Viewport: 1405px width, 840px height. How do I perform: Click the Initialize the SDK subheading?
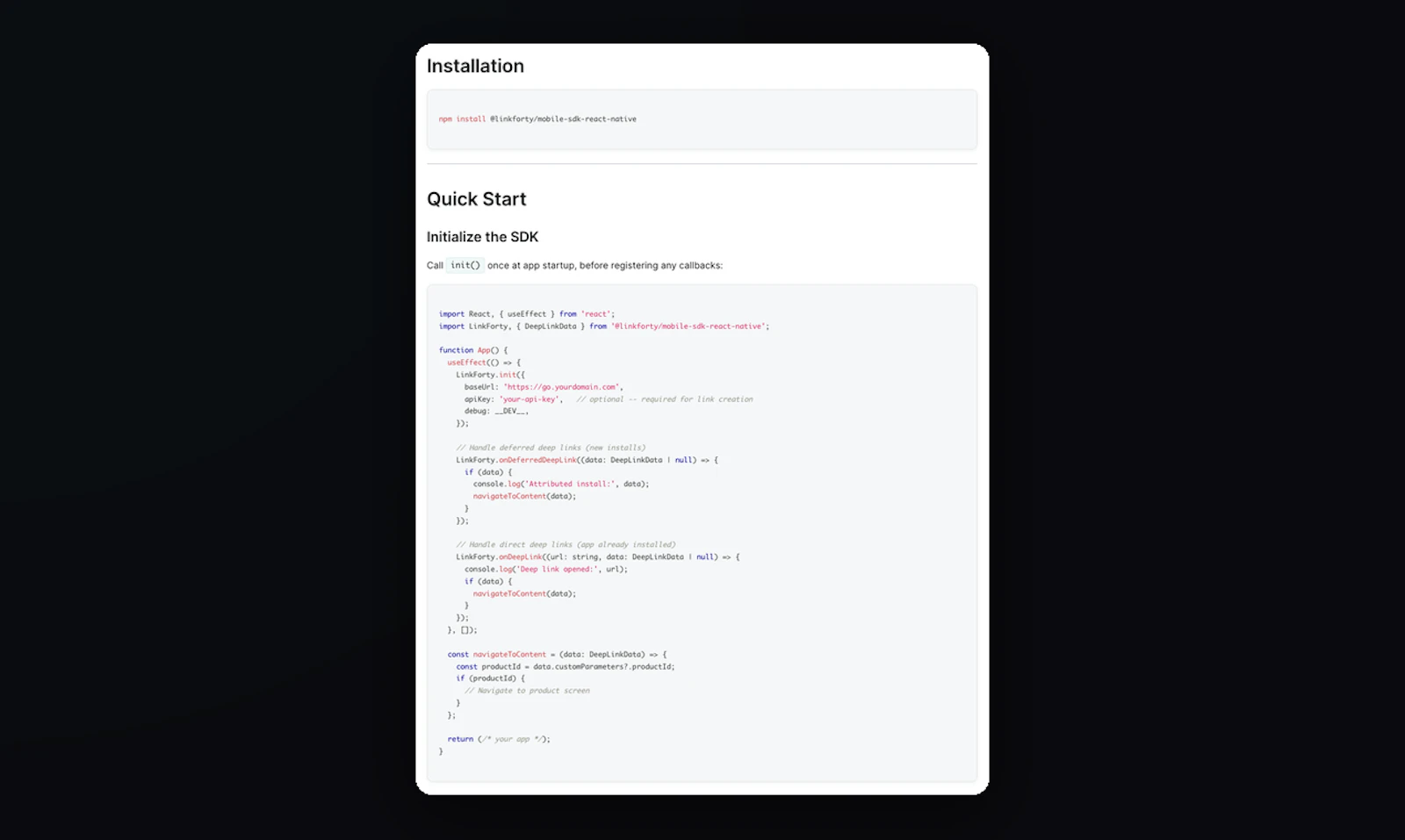pyautogui.click(x=482, y=236)
